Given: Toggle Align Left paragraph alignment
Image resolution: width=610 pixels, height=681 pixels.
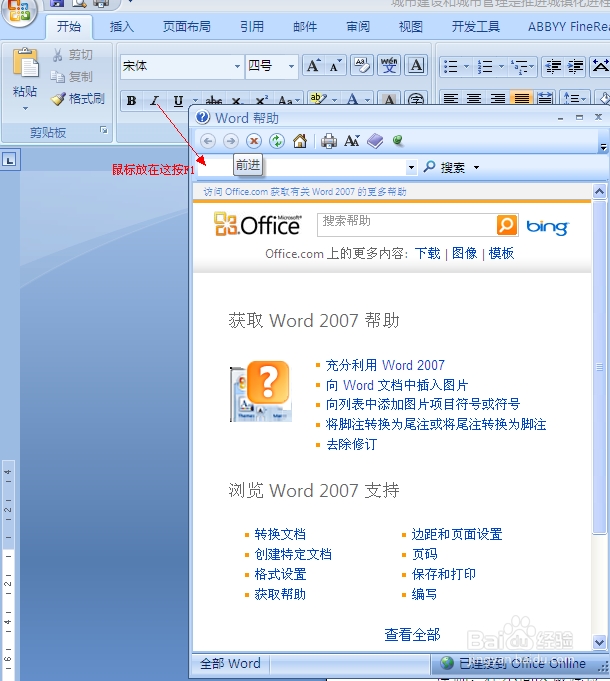Looking at the screenshot, I should coord(451,99).
